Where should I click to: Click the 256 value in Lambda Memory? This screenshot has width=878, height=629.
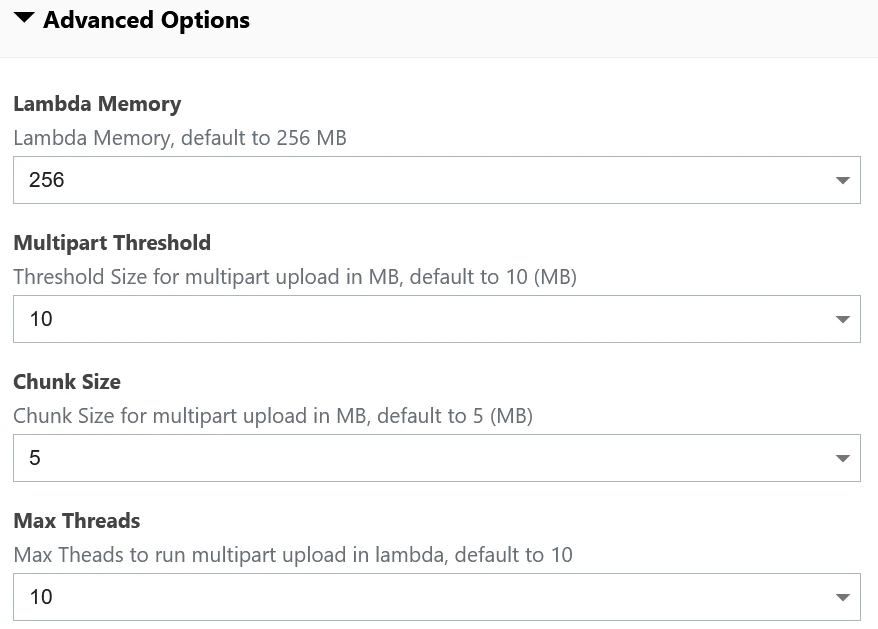point(47,181)
